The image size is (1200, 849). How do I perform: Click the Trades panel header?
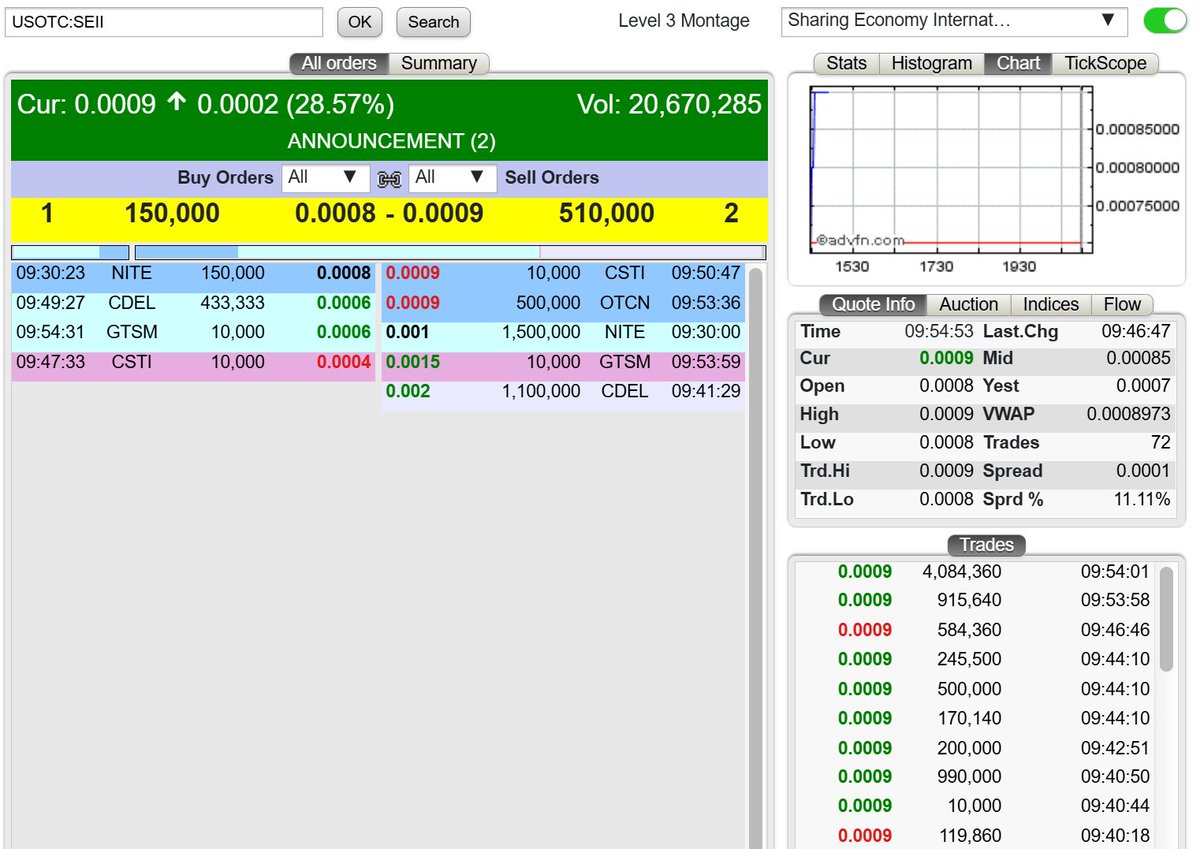[986, 545]
